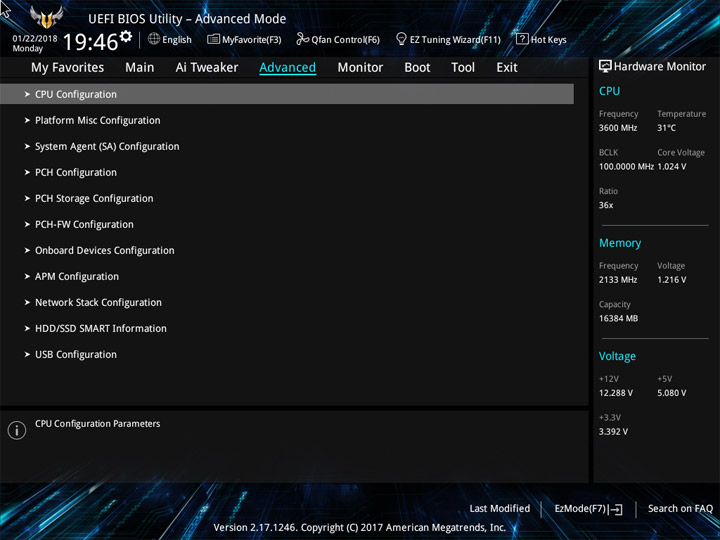Click the MyFavorite list icon
Image resolution: width=720 pixels, height=540 pixels.
(214, 39)
